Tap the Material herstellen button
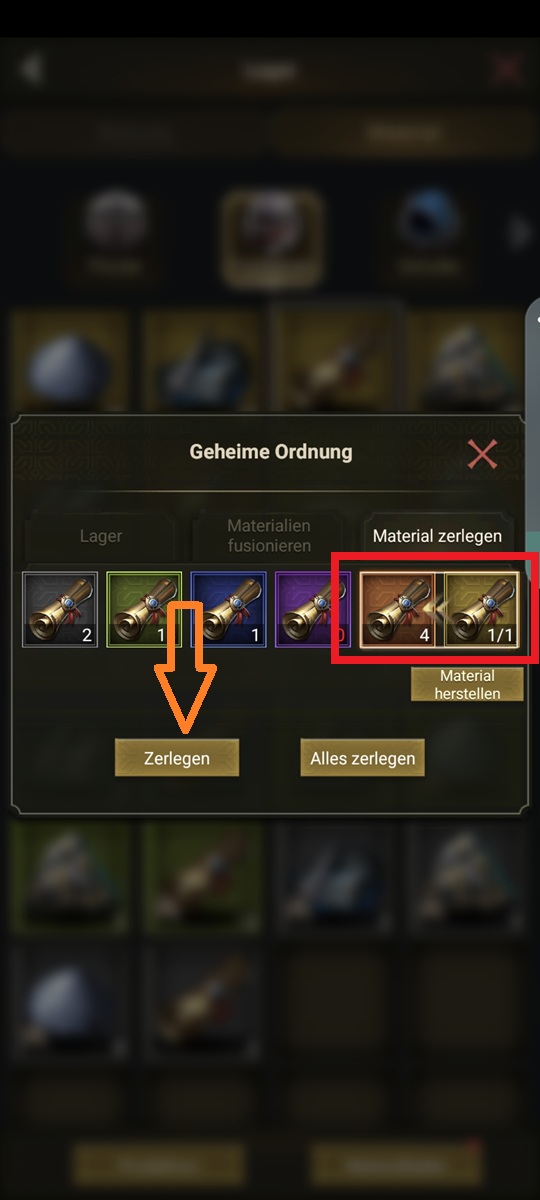 [467, 685]
